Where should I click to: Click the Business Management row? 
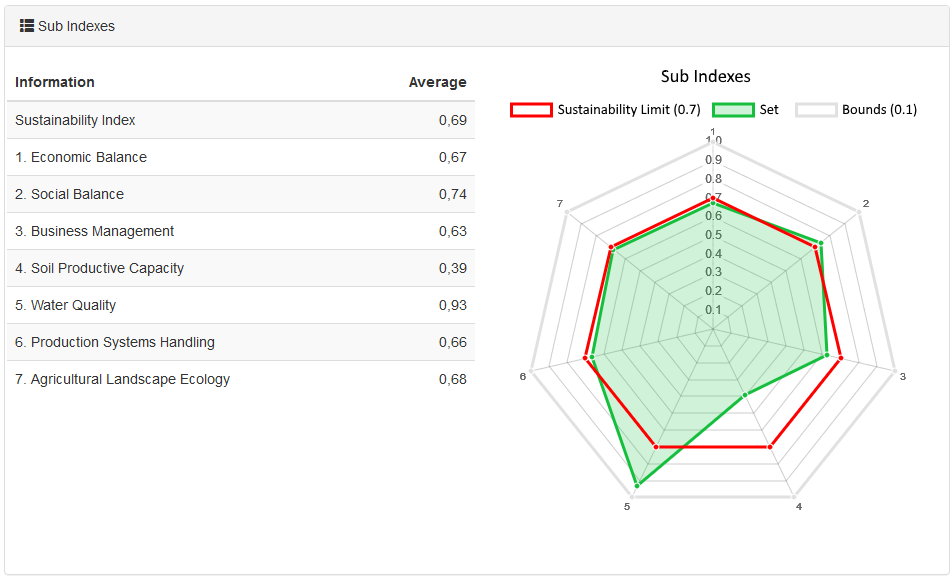240,231
